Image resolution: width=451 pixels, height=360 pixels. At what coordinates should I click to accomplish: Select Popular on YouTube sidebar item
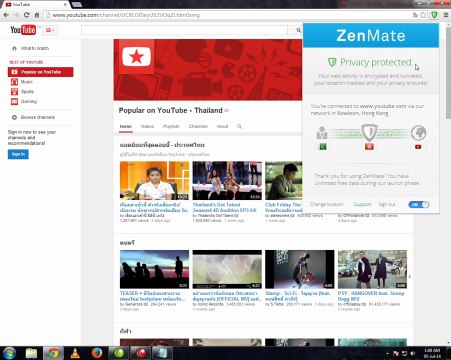pyautogui.click(x=40, y=72)
